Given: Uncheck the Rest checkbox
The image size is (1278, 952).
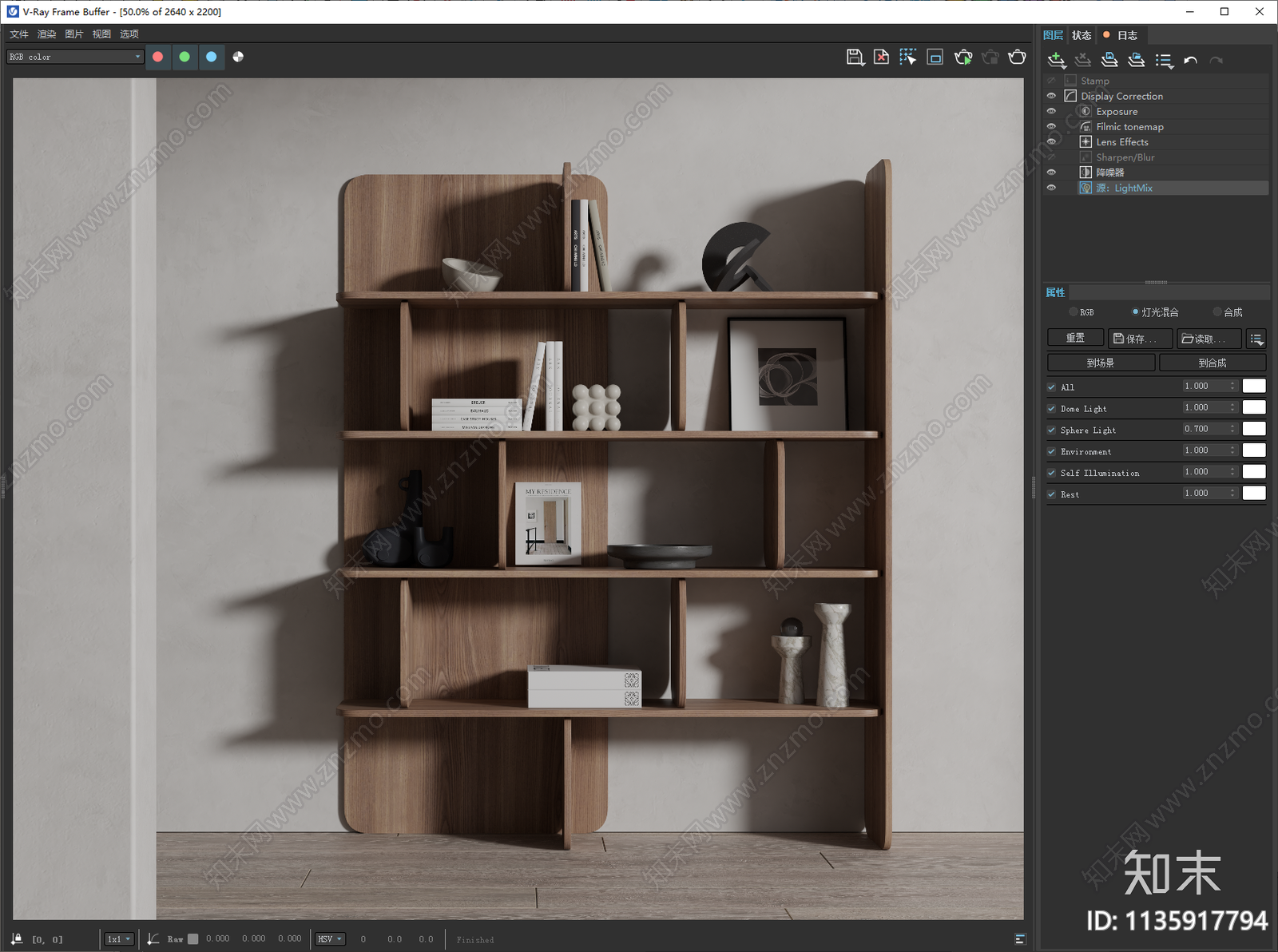Looking at the screenshot, I should point(1051,495).
